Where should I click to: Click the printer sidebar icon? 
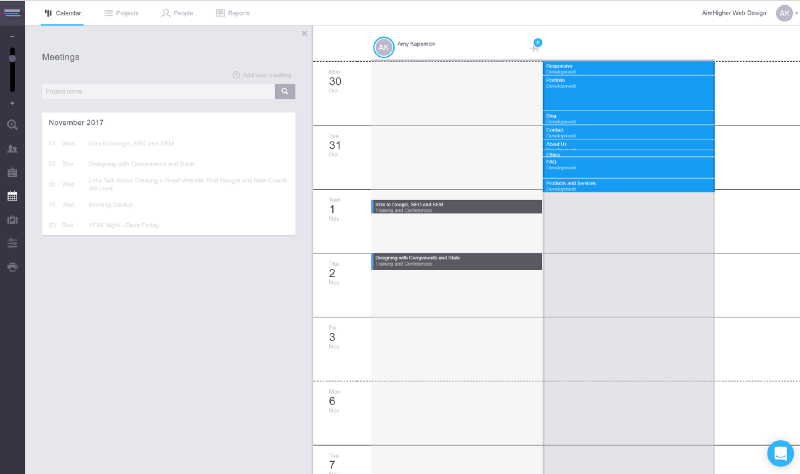coord(12,267)
